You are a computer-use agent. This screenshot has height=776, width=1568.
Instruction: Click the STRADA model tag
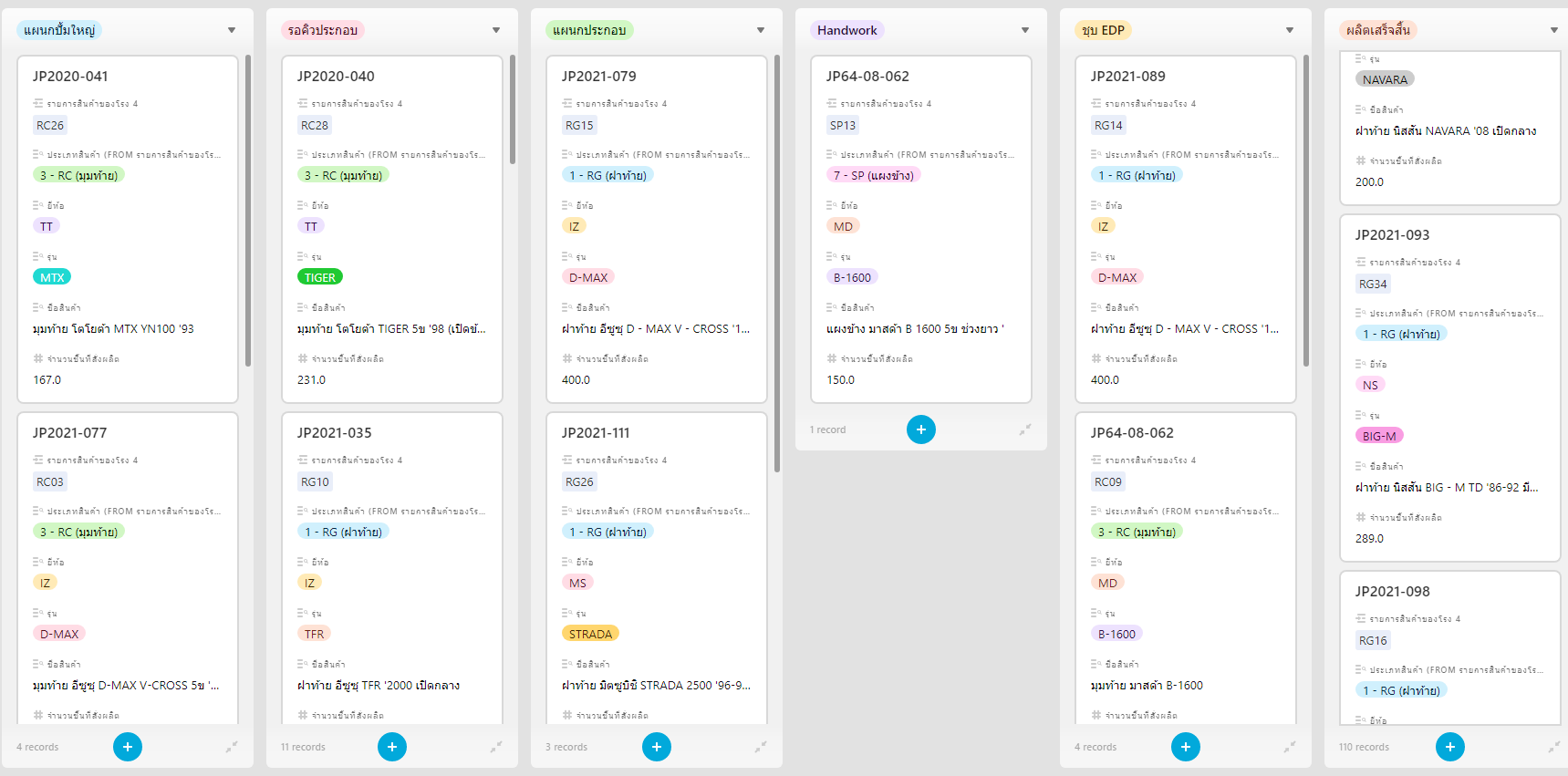click(x=591, y=634)
